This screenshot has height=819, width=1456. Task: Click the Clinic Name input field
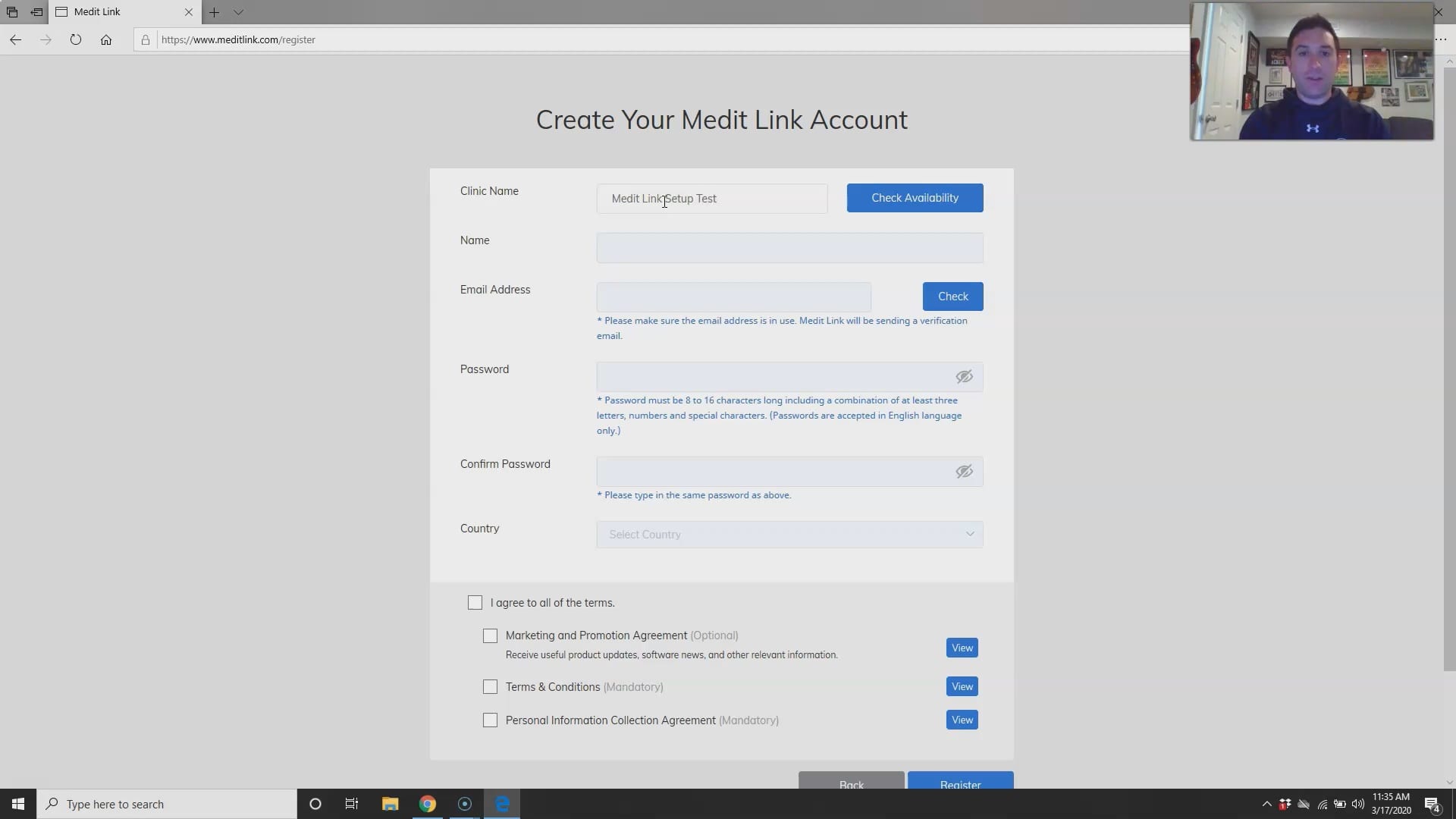pyautogui.click(x=712, y=199)
